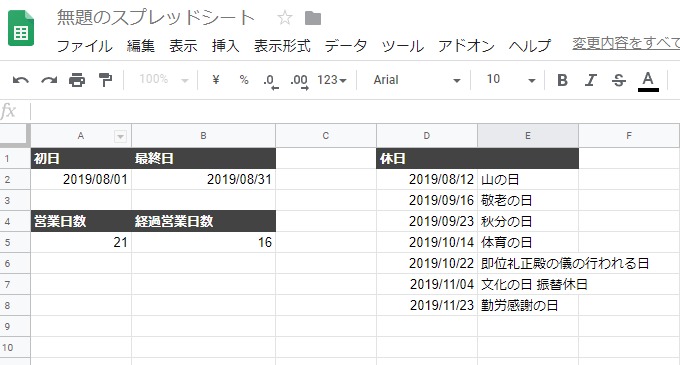The image size is (680, 365).
Task: Increase decimal places
Action: click(x=300, y=81)
